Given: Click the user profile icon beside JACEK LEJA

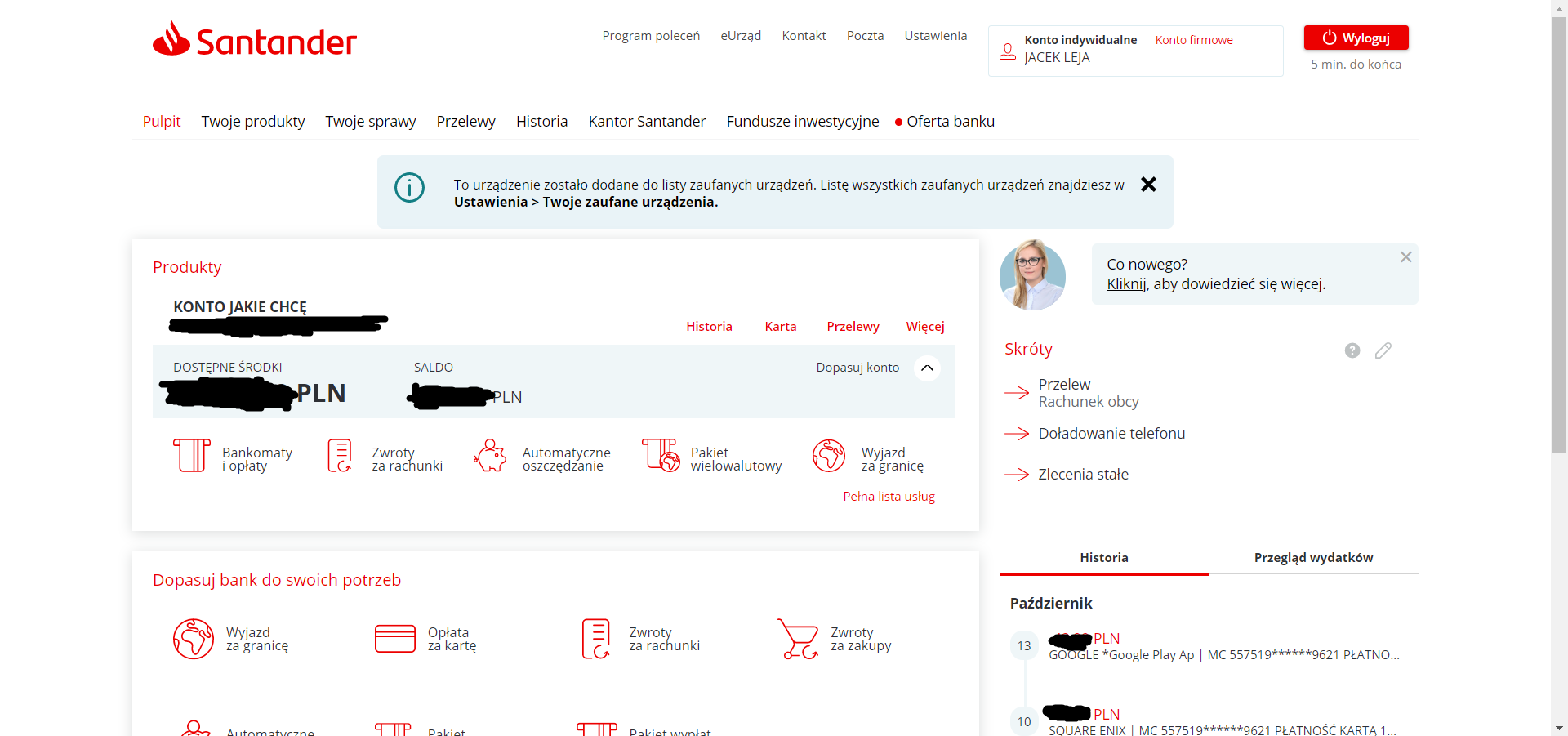Looking at the screenshot, I should pyautogui.click(x=1008, y=51).
